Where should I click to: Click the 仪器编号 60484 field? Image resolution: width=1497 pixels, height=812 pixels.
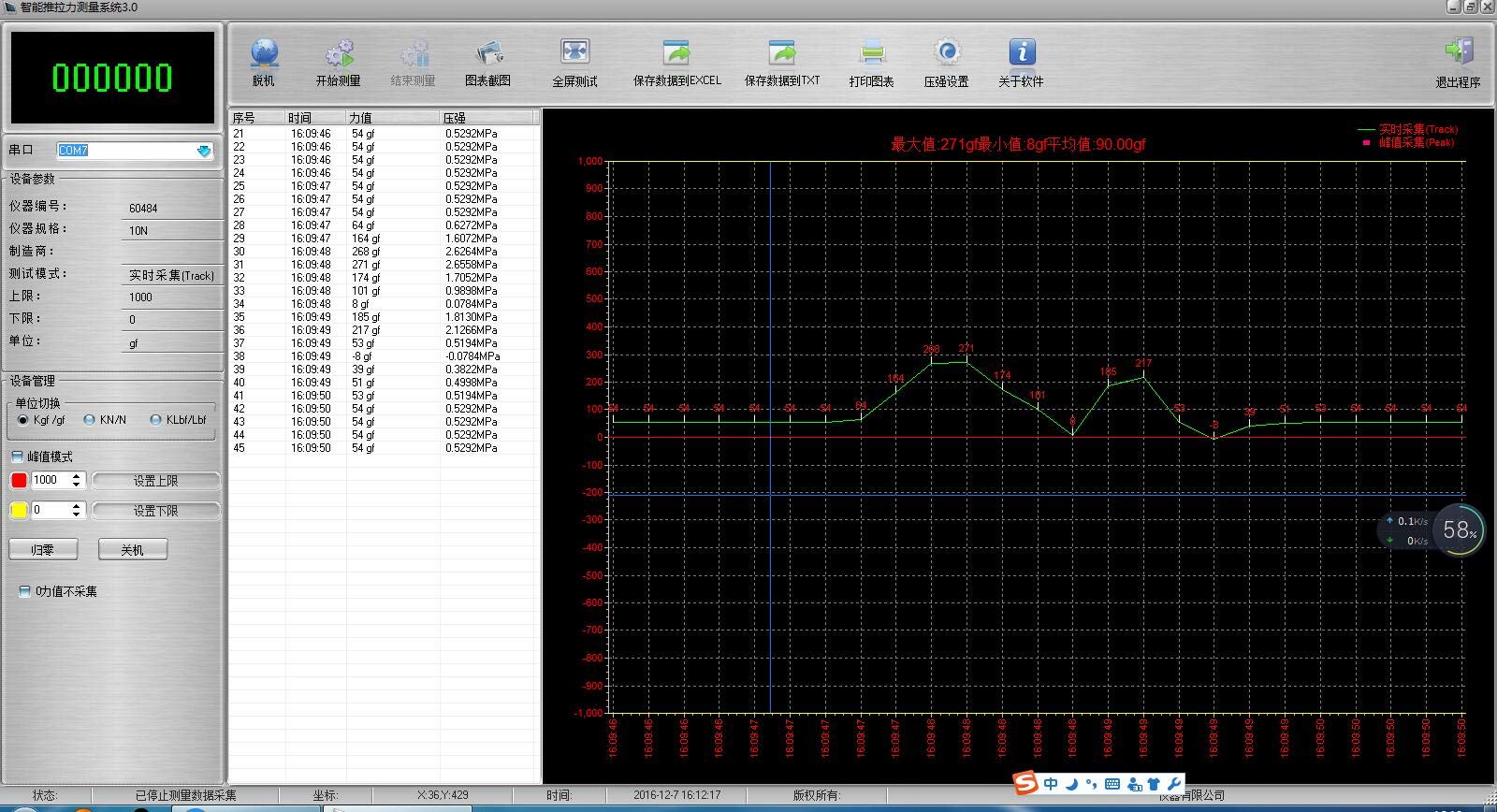pyautogui.click(x=172, y=208)
